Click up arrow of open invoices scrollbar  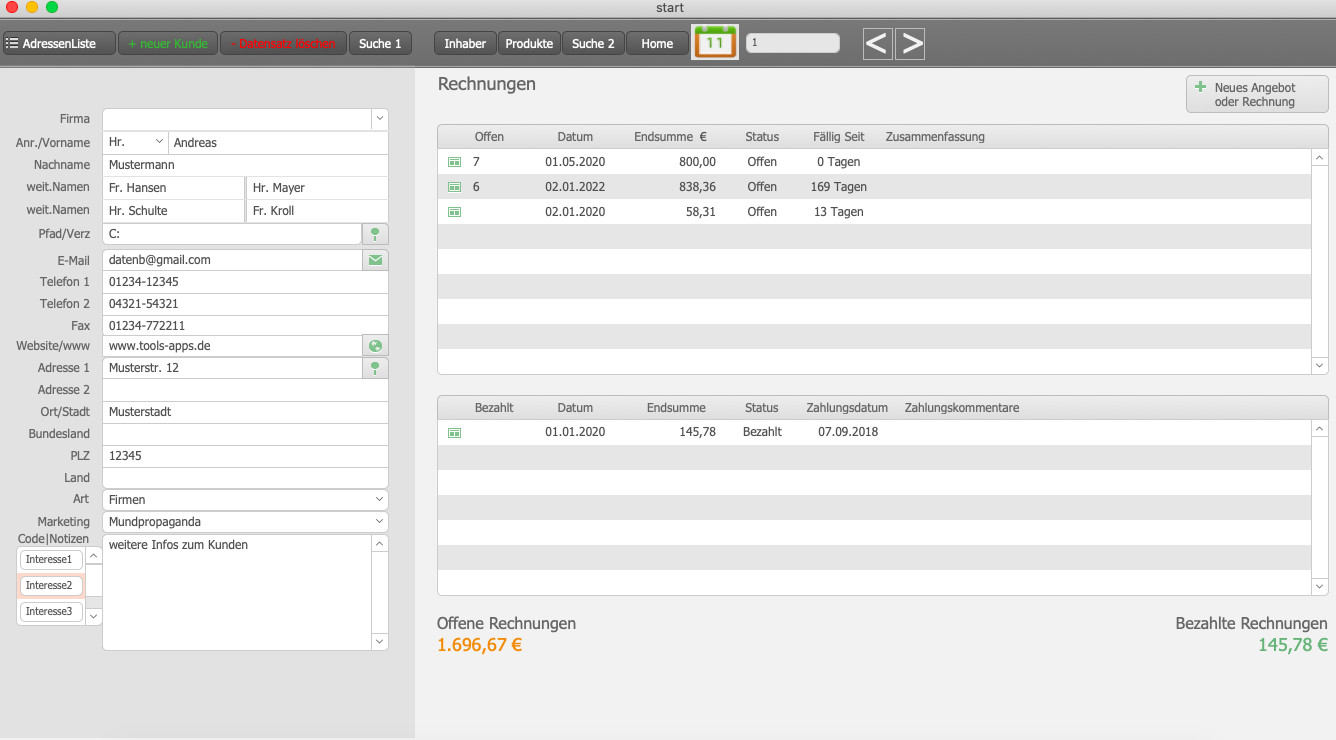pos(1320,158)
